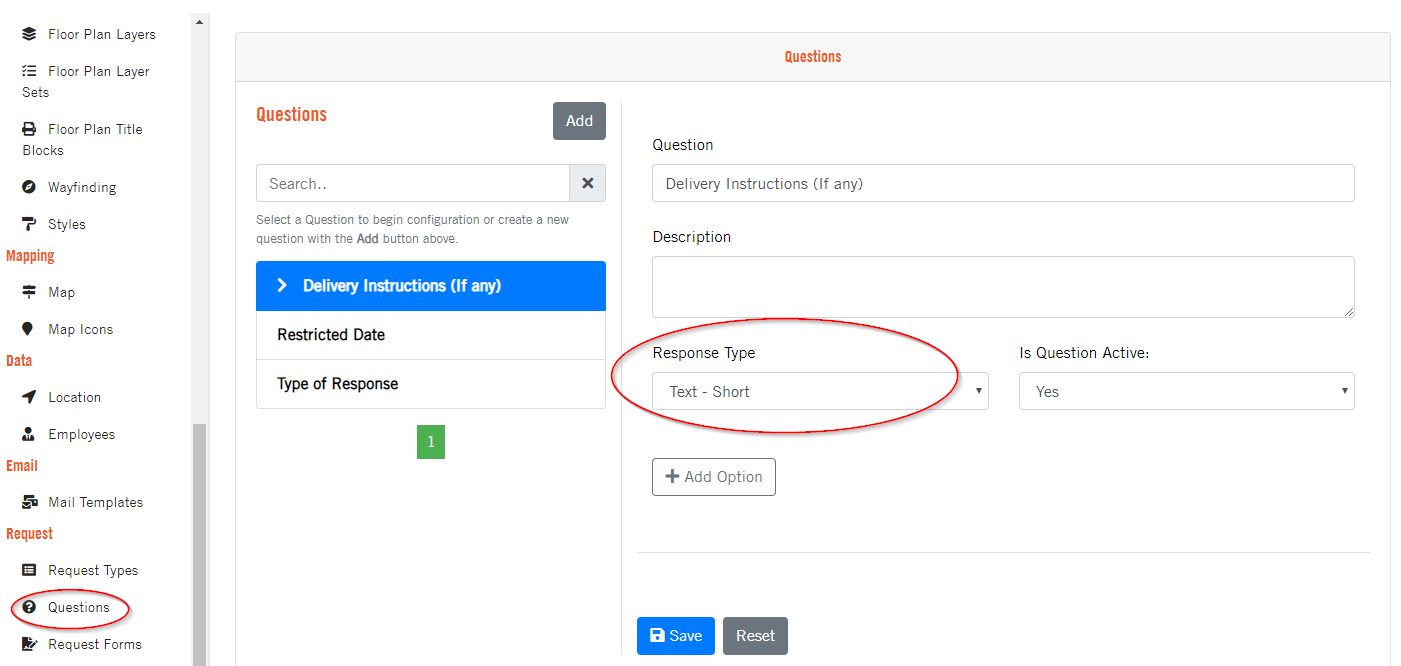Click the Map Icons pin marker icon
This screenshot has height=666, width=1401.
[x=28, y=329]
